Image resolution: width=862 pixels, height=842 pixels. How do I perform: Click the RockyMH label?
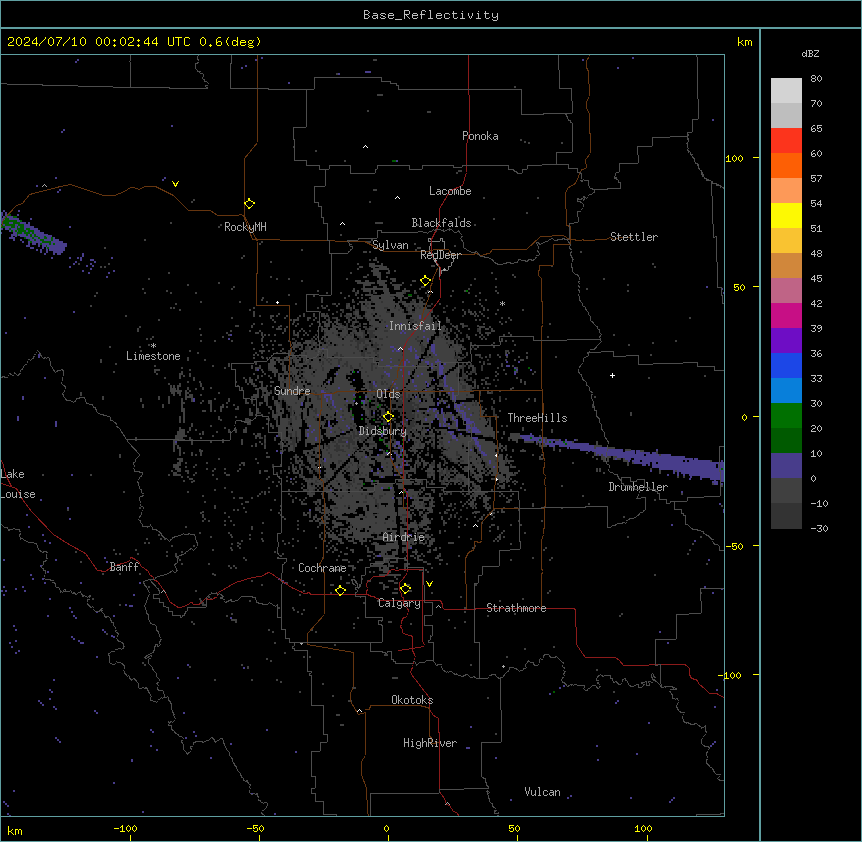point(245,227)
